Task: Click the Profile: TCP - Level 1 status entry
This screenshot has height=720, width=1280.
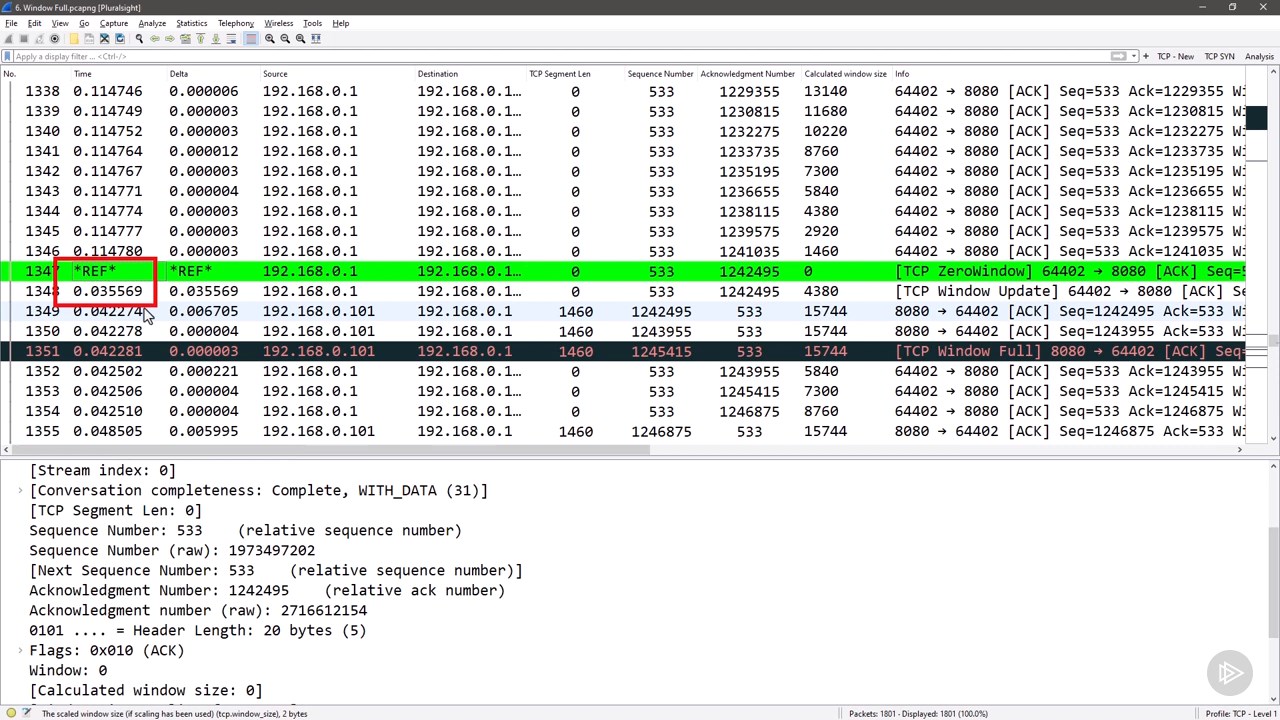Action: click(x=1241, y=713)
